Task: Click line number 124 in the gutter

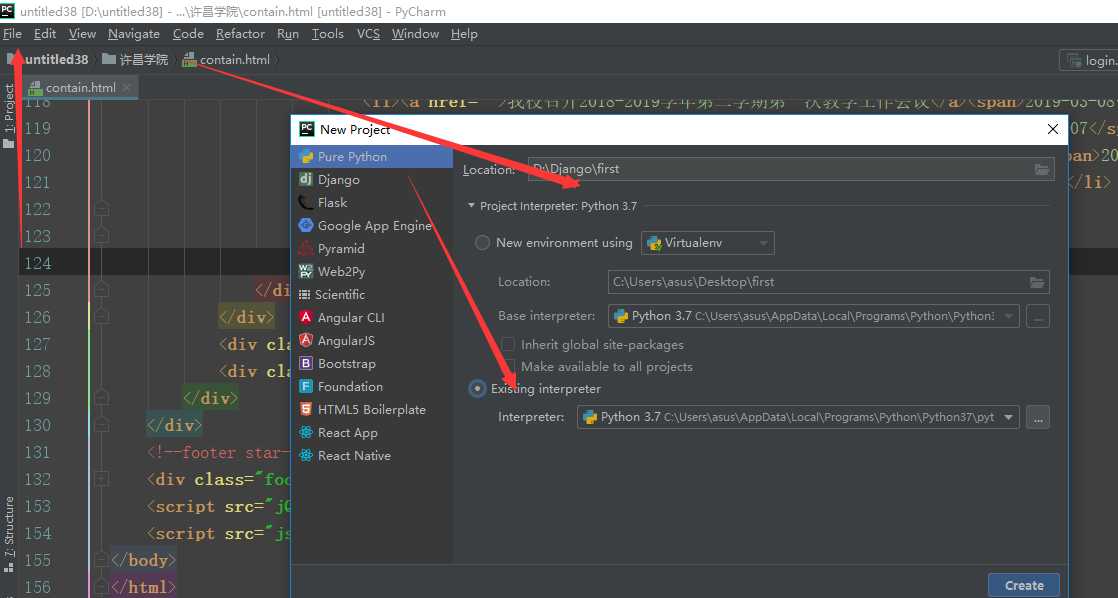Action: tap(38, 263)
